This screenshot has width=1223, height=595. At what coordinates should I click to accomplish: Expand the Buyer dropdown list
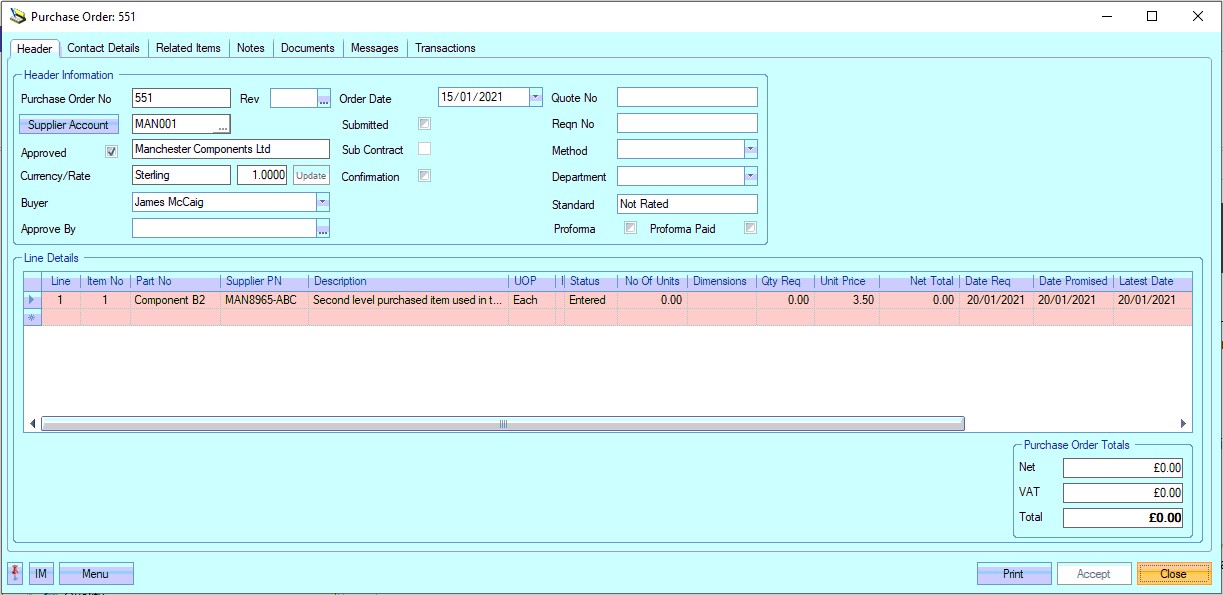point(322,202)
